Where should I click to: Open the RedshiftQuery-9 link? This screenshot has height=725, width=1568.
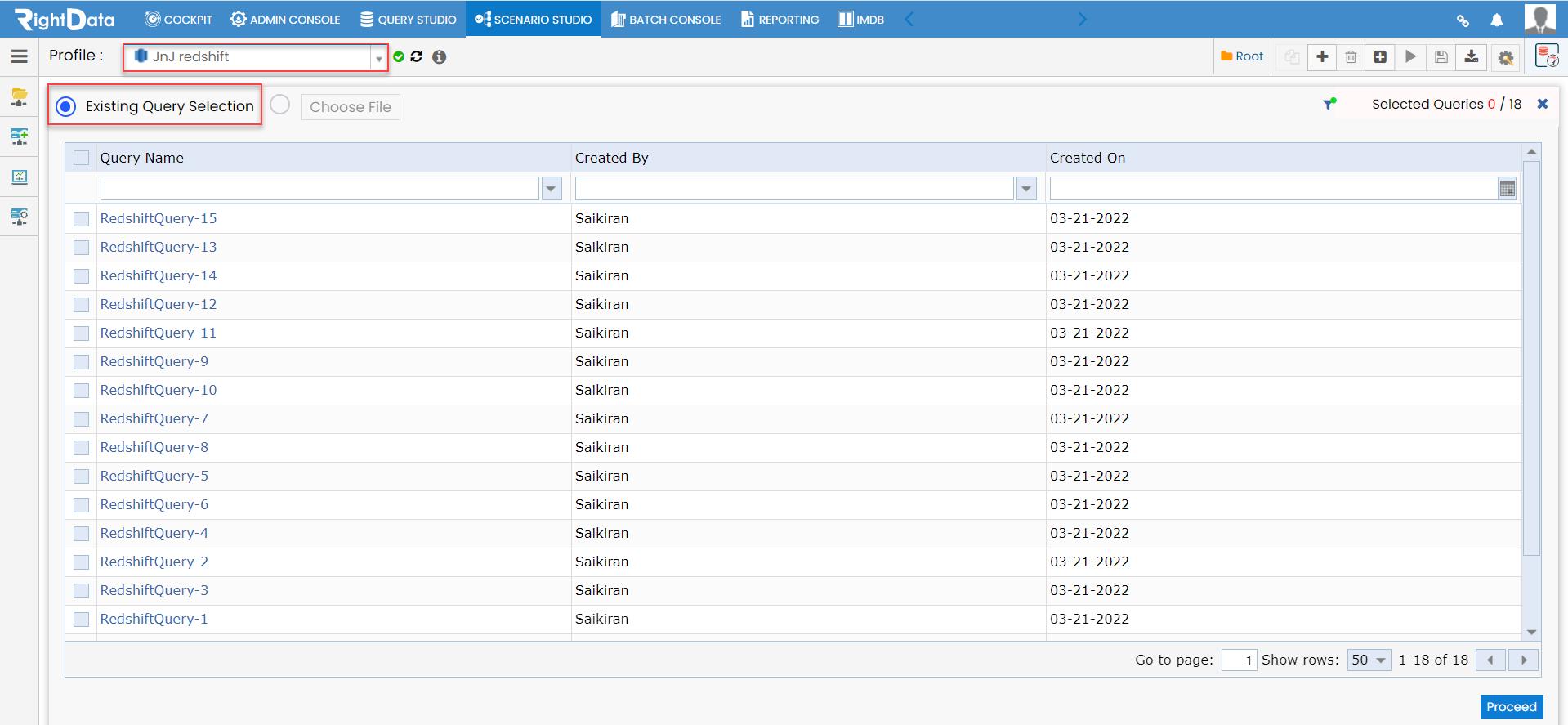tap(154, 361)
